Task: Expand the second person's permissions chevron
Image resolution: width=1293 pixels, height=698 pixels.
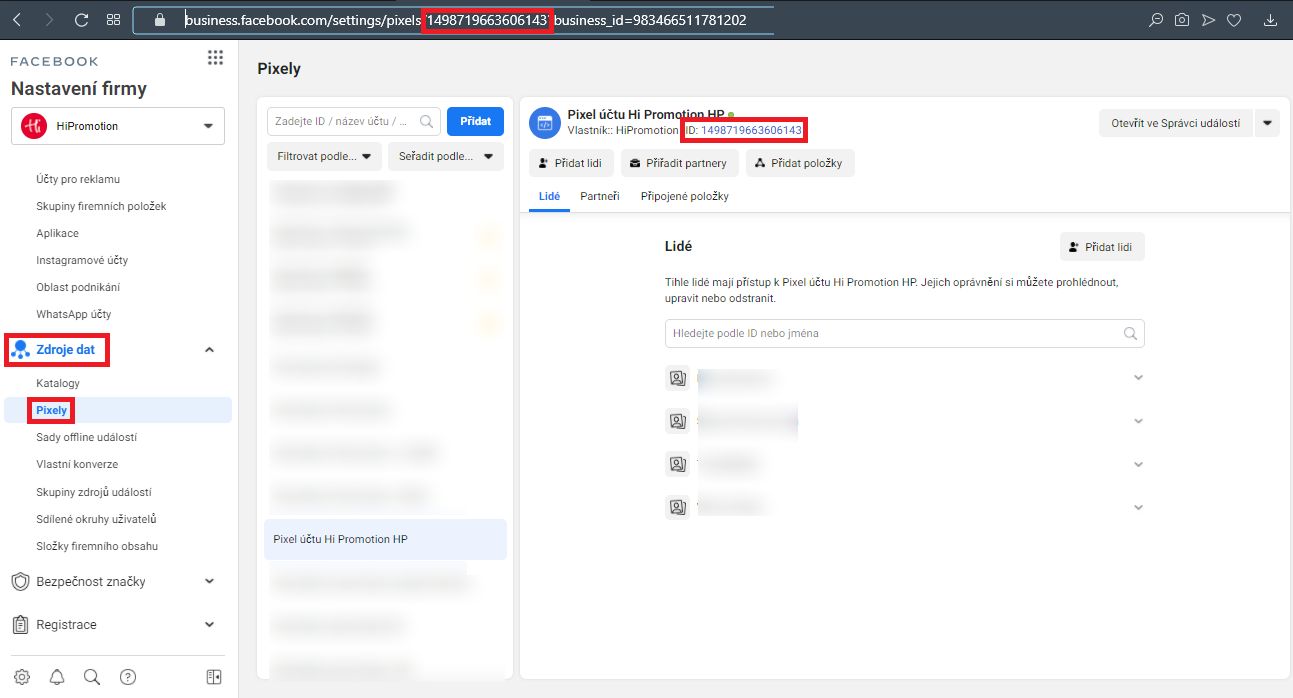Action: (x=1138, y=421)
